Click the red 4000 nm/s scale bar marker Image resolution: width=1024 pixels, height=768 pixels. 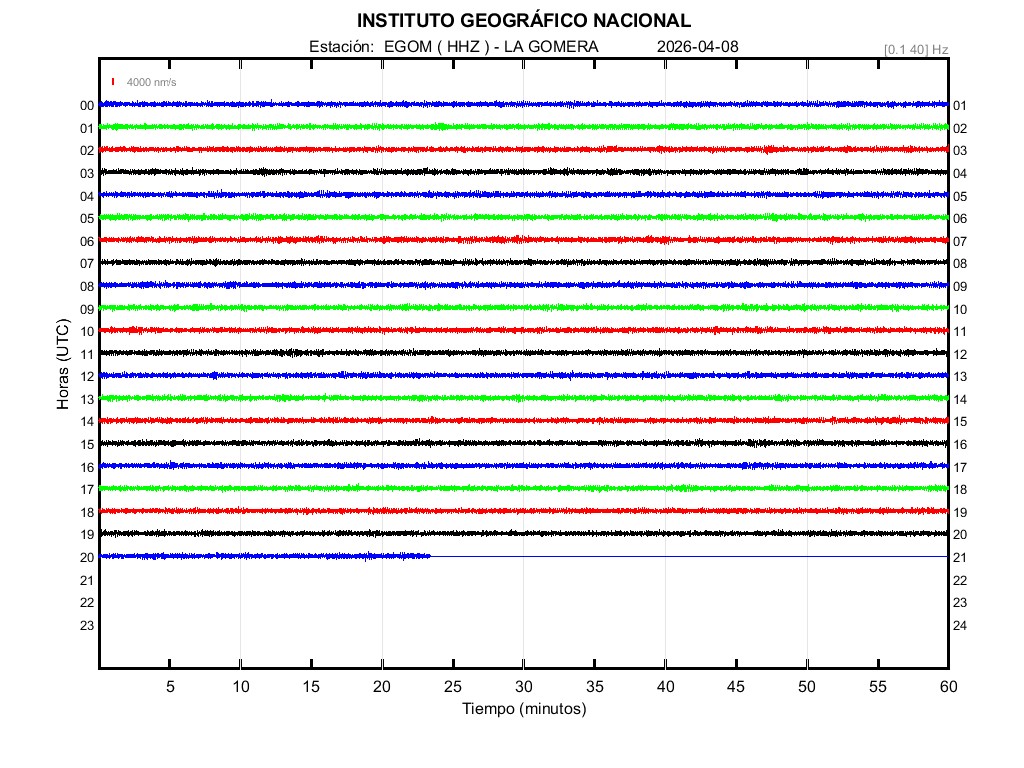tap(113, 82)
